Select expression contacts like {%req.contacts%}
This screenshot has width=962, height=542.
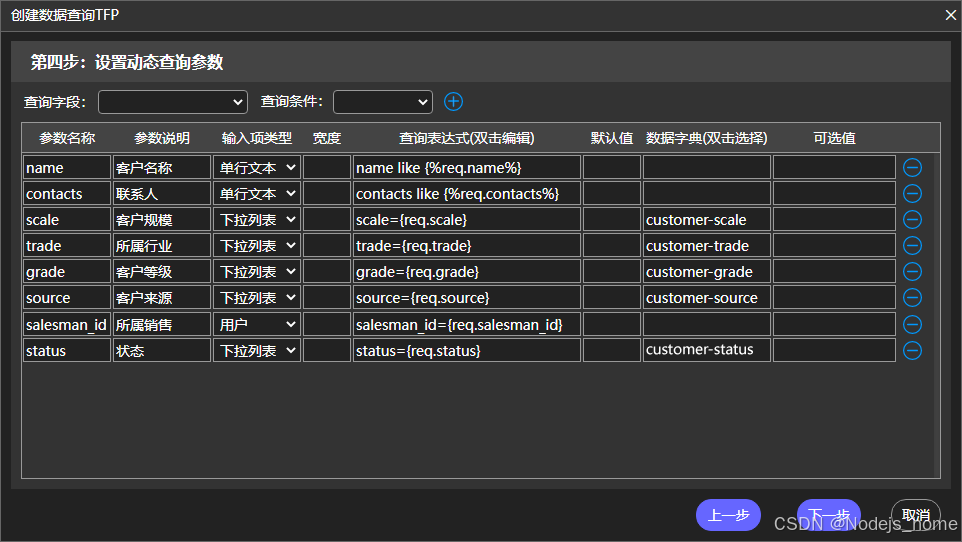pyautogui.click(x=467, y=194)
